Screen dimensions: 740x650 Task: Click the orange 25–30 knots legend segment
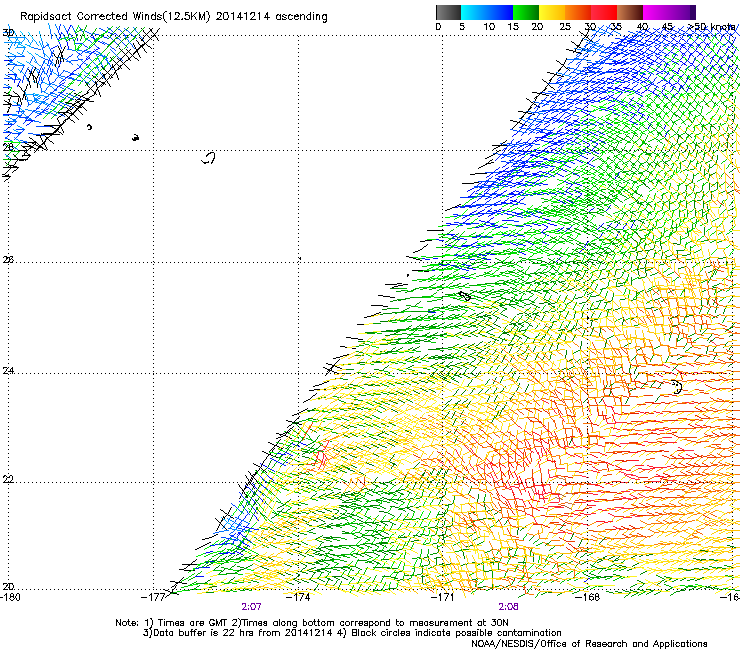coord(578,12)
